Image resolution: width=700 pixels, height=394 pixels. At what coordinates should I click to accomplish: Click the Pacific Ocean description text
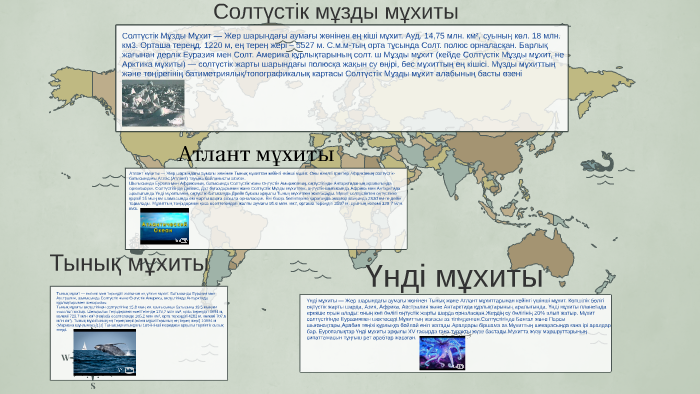(x=141, y=311)
